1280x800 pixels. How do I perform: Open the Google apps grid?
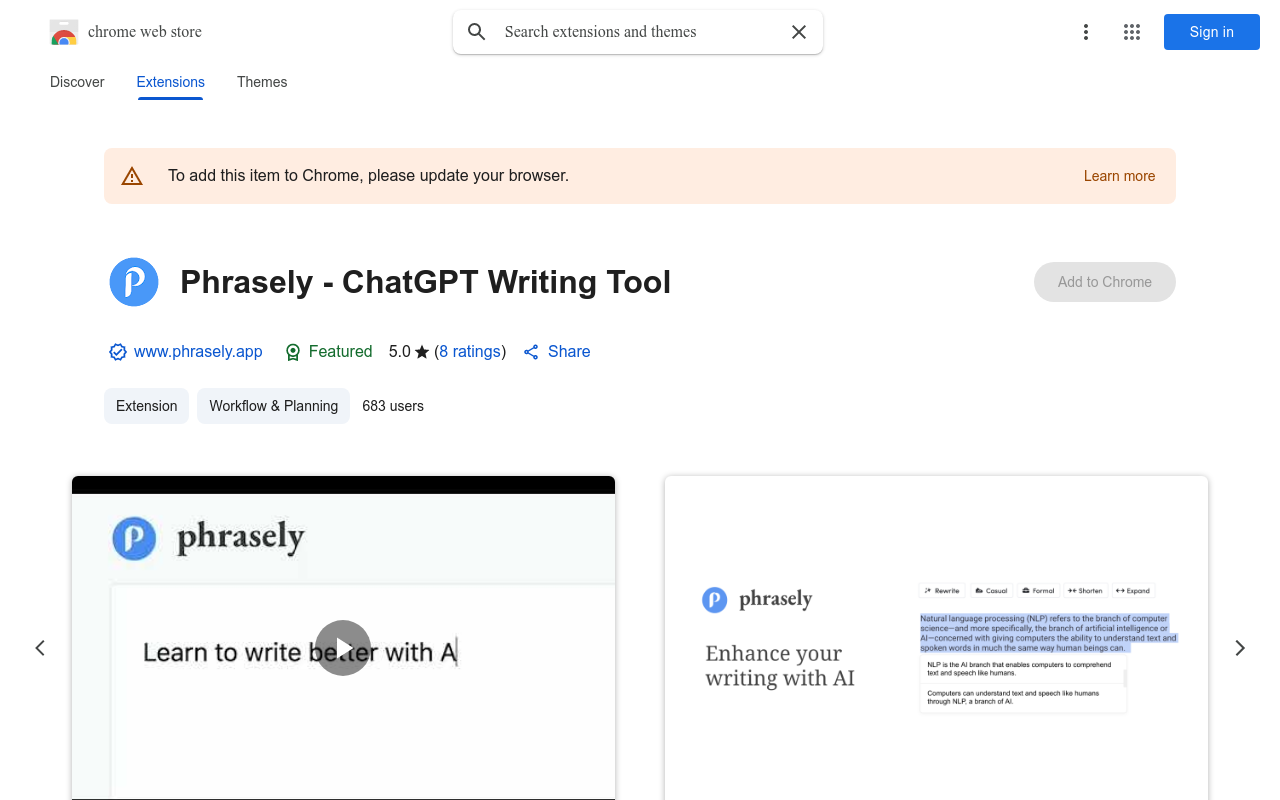[1132, 32]
